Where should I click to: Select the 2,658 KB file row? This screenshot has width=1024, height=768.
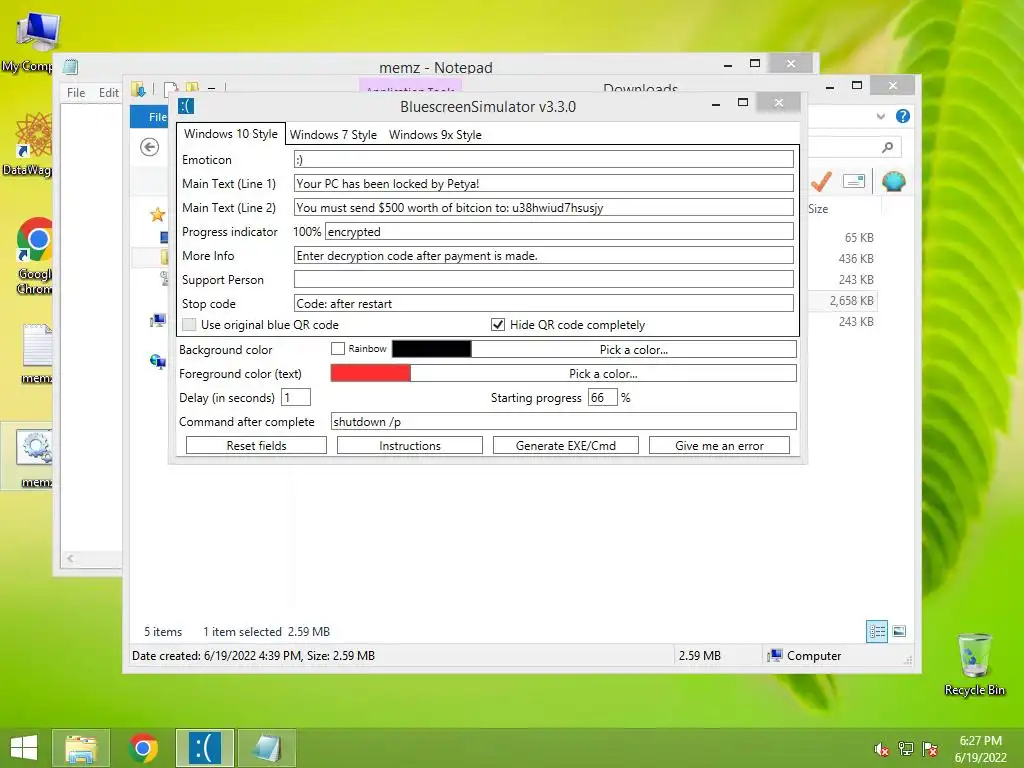point(842,300)
